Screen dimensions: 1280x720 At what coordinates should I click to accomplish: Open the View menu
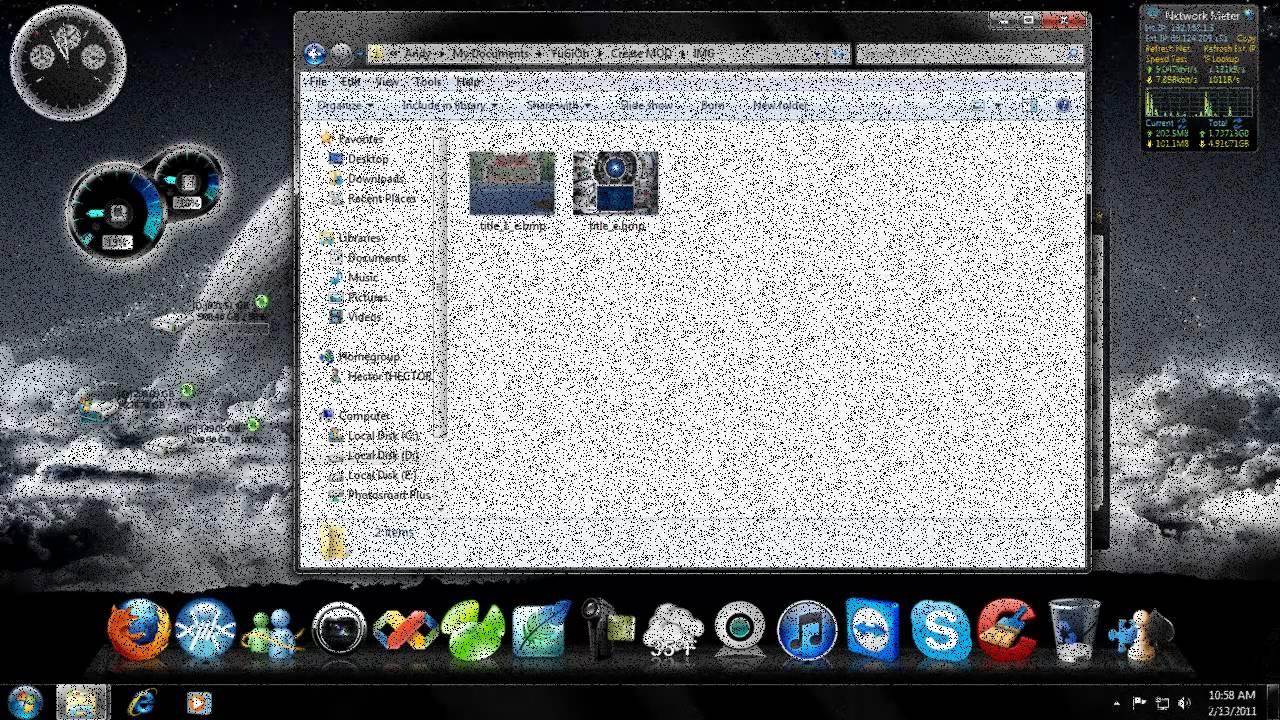click(387, 82)
